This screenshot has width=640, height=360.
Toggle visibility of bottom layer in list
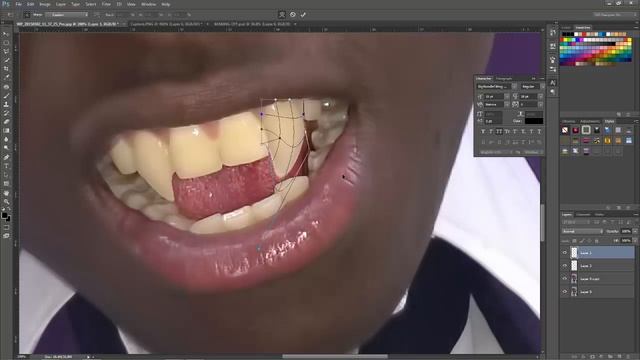tap(565, 292)
